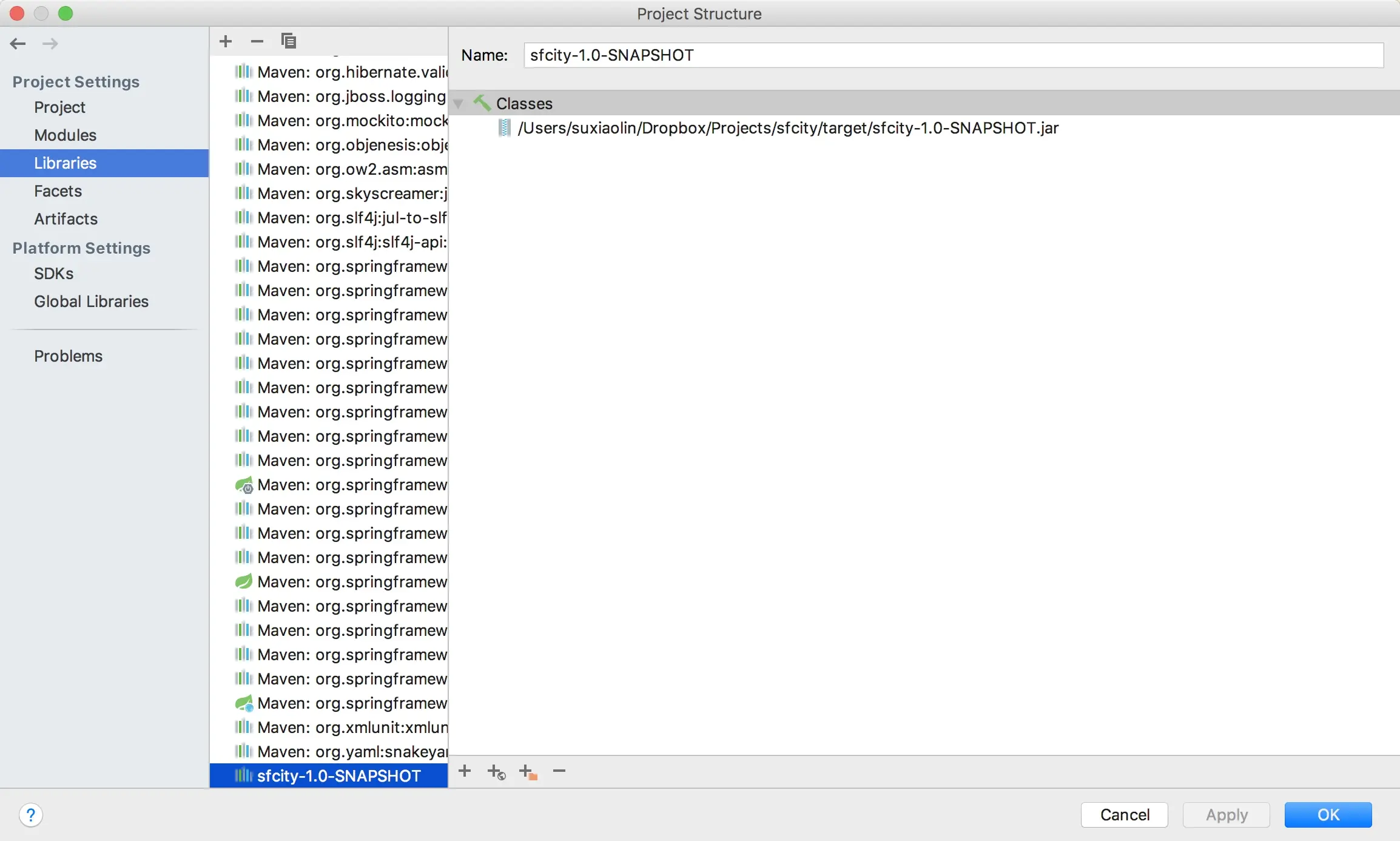Click the add new library plus icon
Viewport: 1400px width, 841px height.
coord(226,41)
